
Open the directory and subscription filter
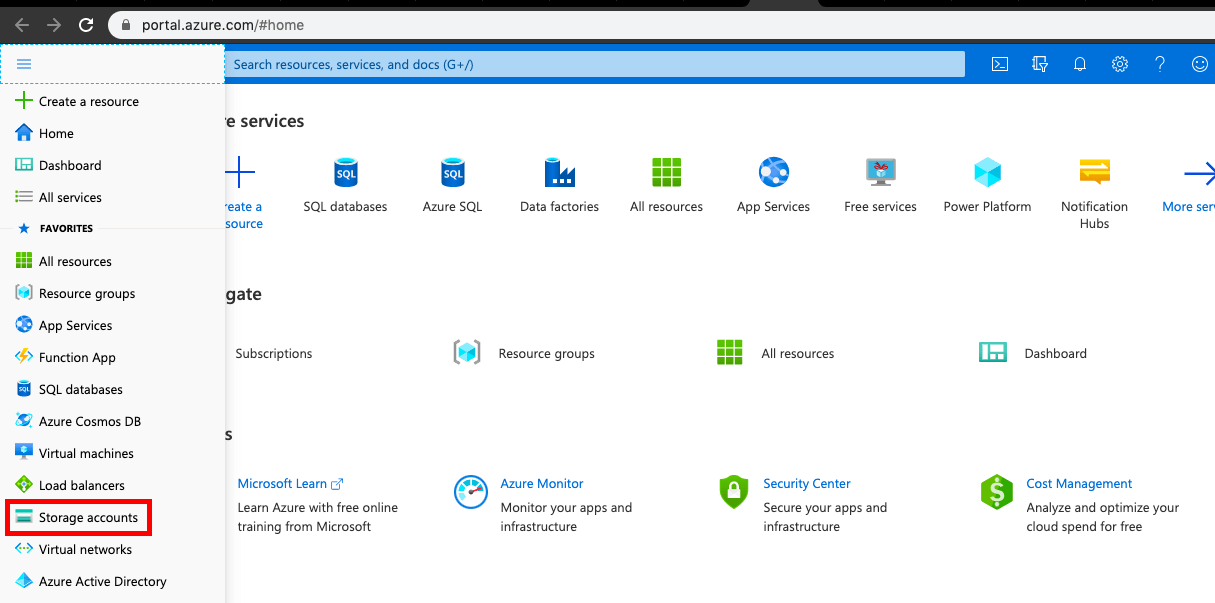click(x=1040, y=64)
